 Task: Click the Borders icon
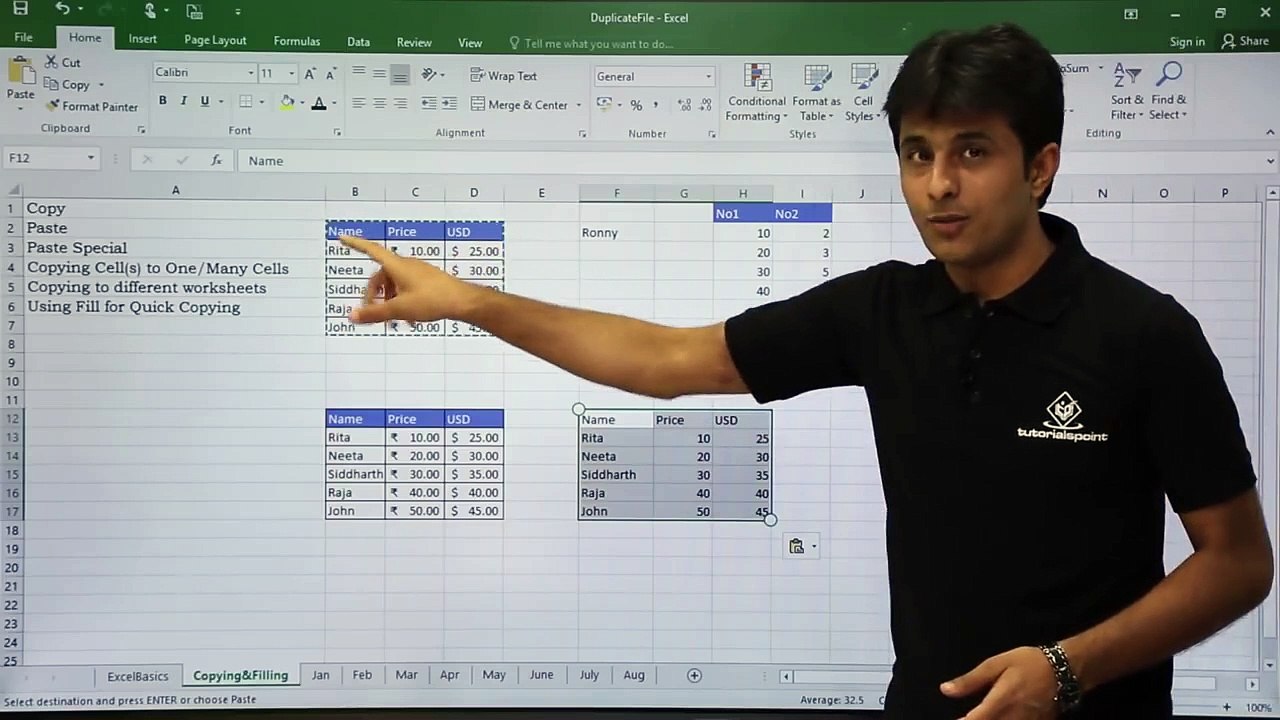click(246, 102)
